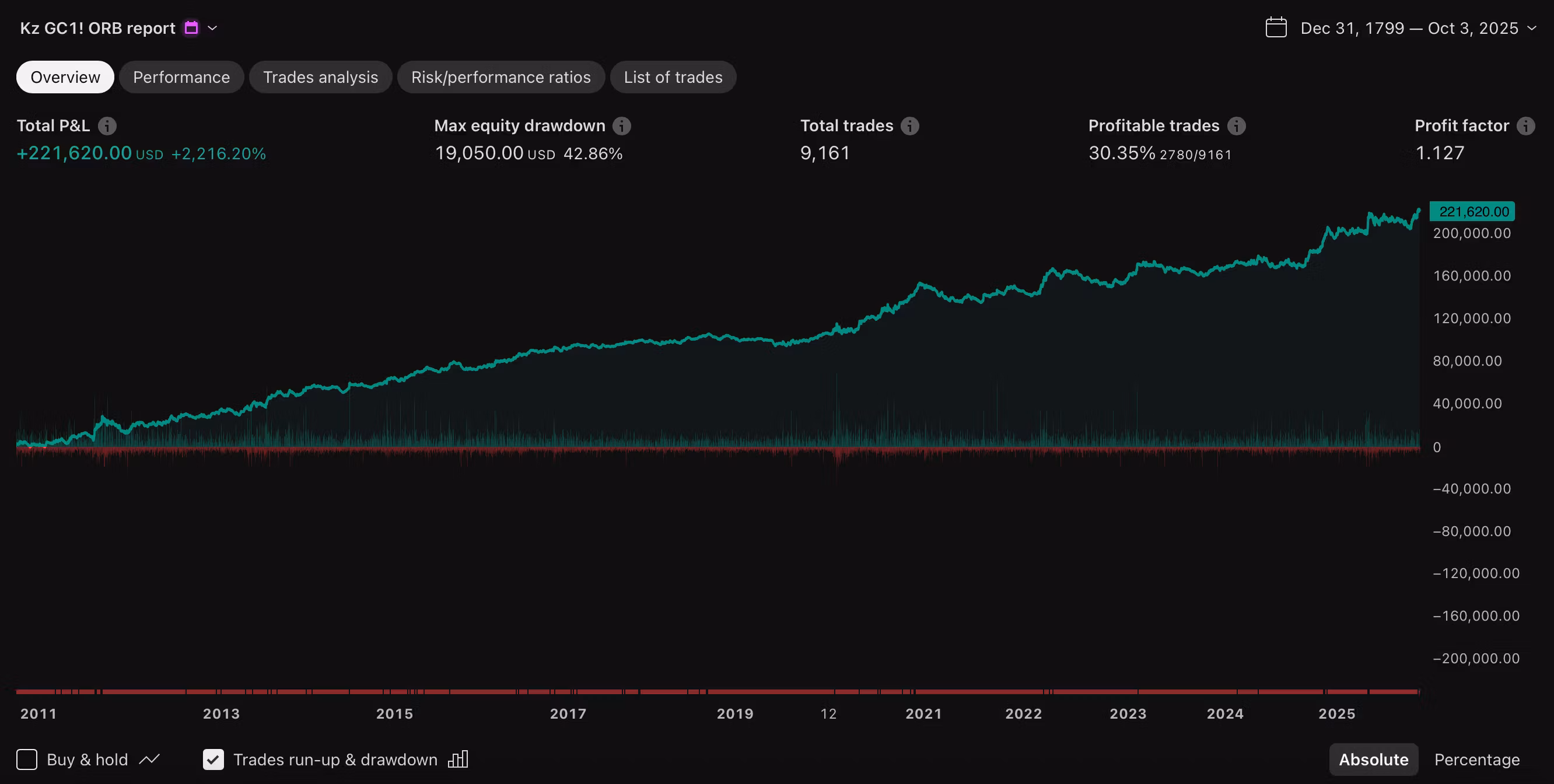The height and width of the screenshot is (784, 1554).
Task: Click the 2025 label on time axis
Action: click(x=1337, y=714)
